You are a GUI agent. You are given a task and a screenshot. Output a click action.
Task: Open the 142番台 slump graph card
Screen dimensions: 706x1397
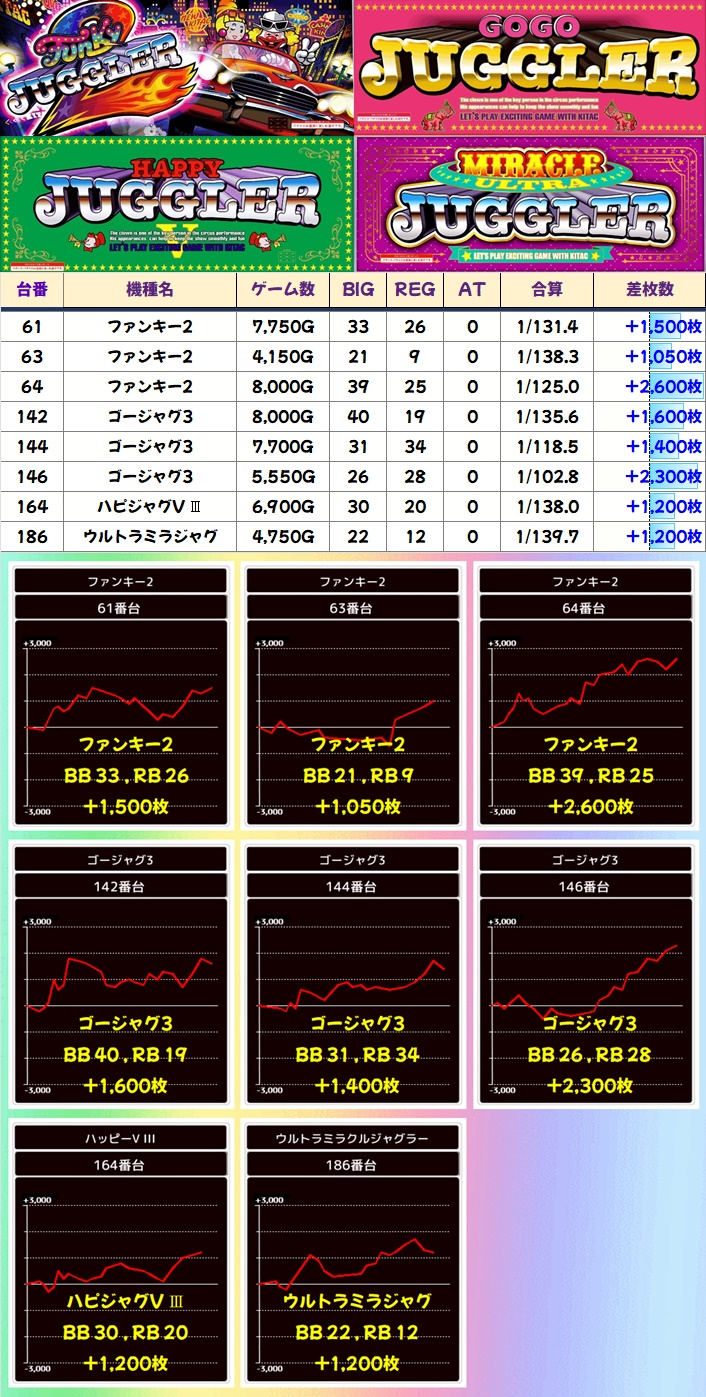point(120,975)
